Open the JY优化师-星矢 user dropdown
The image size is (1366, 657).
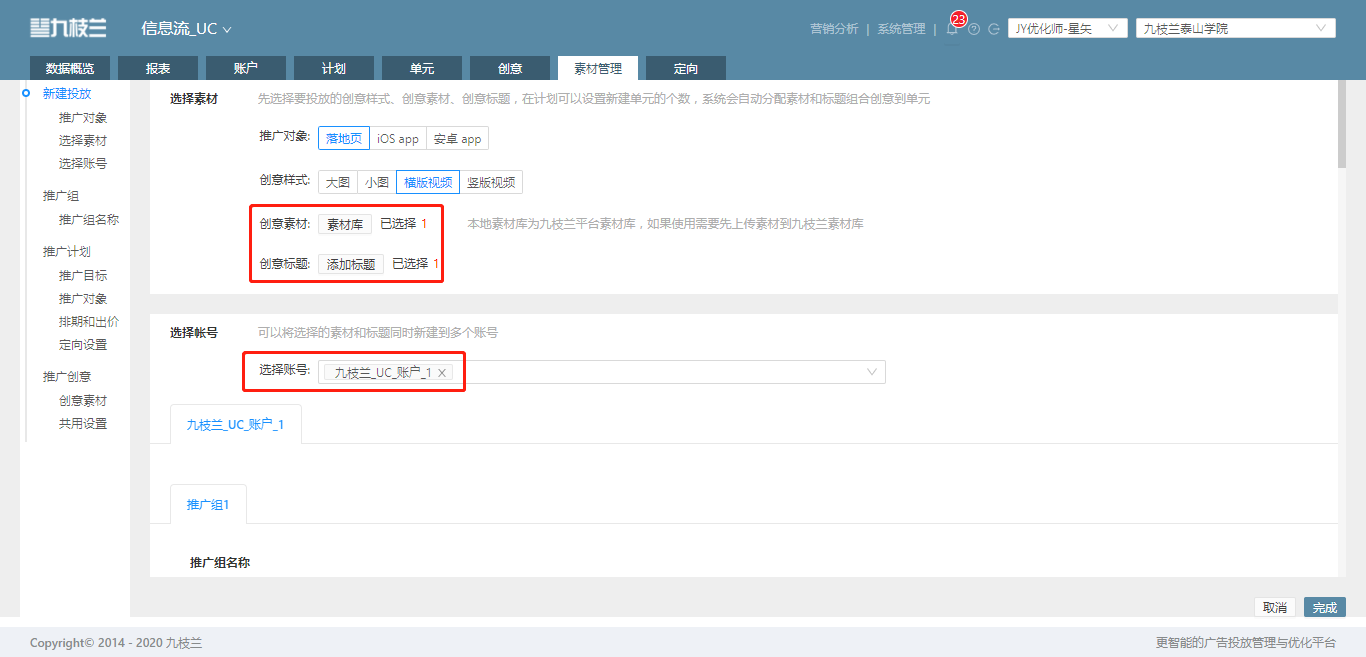click(1067, 28)
